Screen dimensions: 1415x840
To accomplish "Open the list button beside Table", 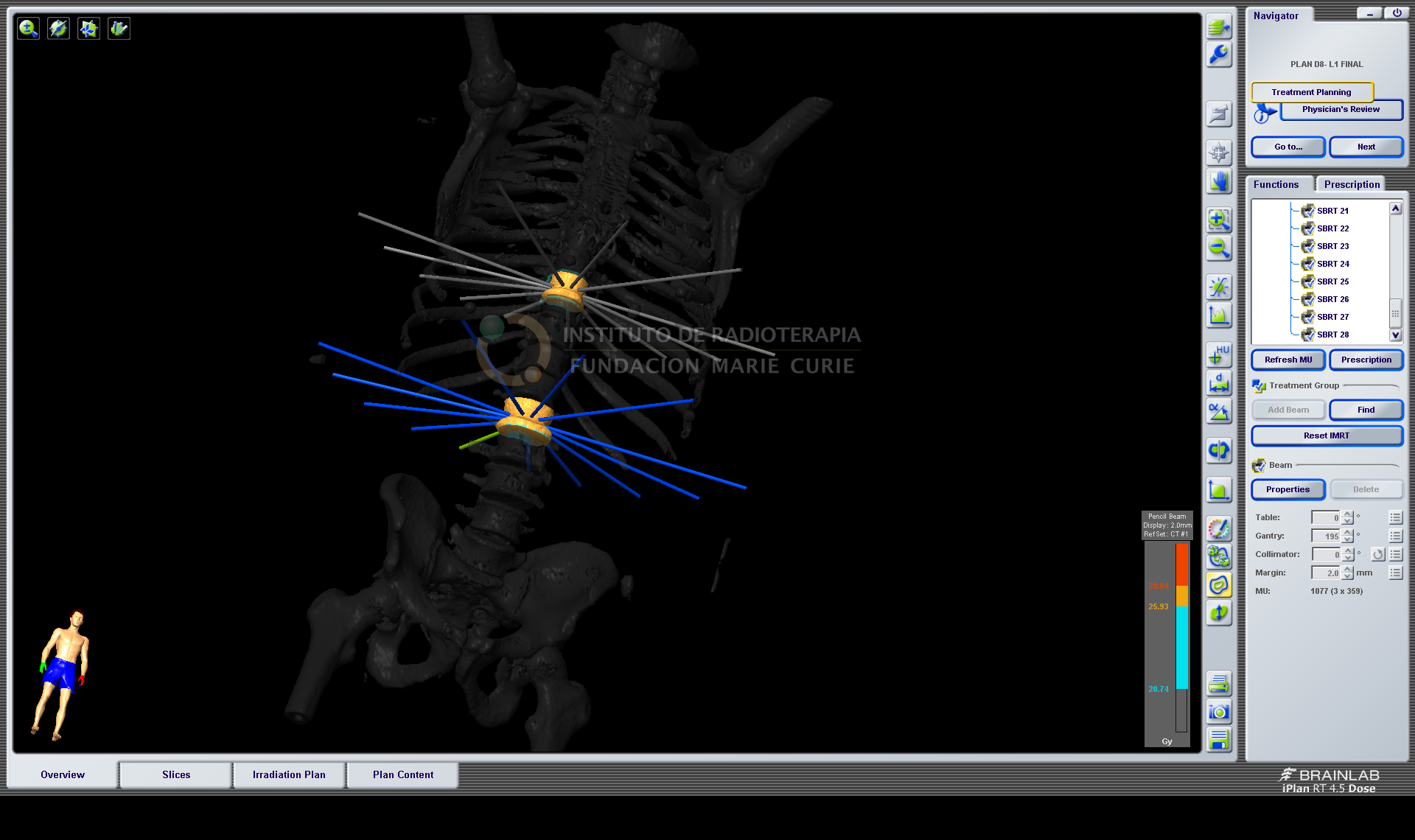I will coord(1395,517).
